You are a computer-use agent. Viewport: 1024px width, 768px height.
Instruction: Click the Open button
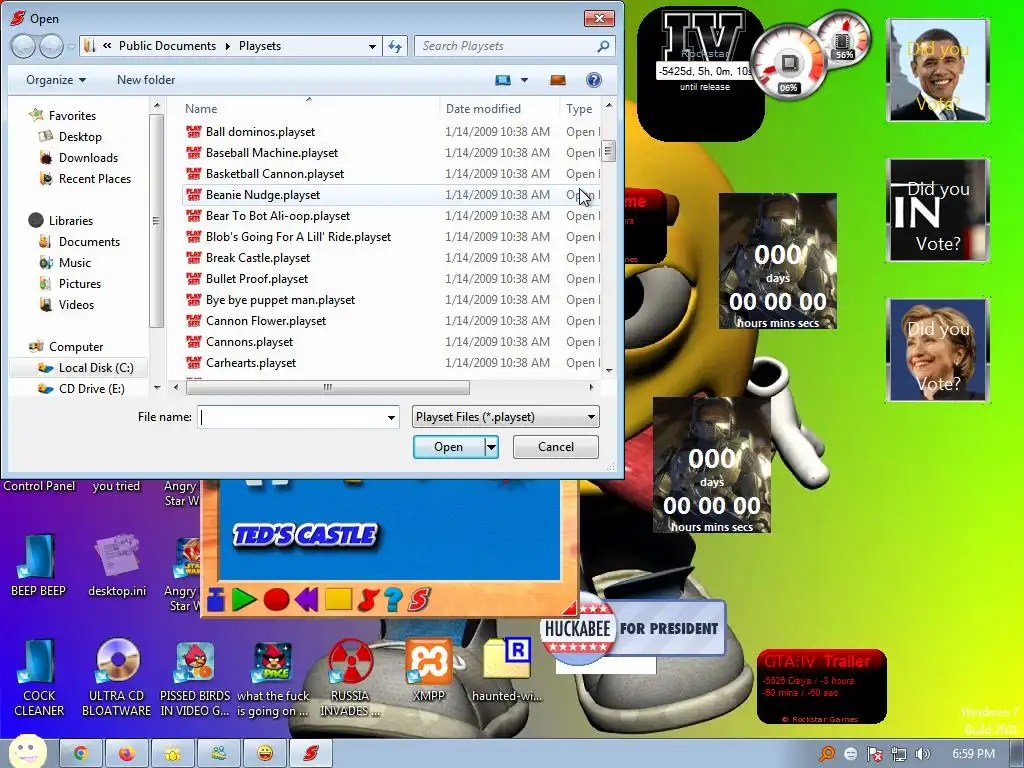click(x=449, y=447)
